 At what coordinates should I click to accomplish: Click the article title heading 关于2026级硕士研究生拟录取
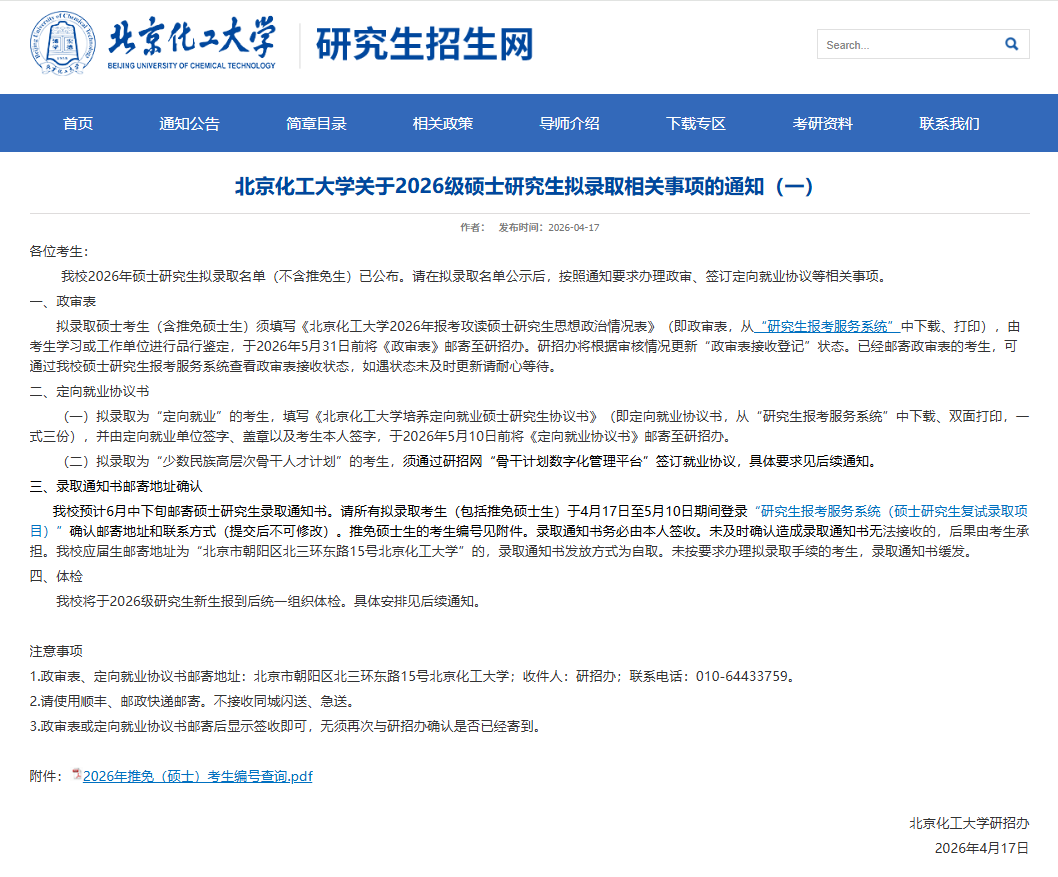pos(524,186)
